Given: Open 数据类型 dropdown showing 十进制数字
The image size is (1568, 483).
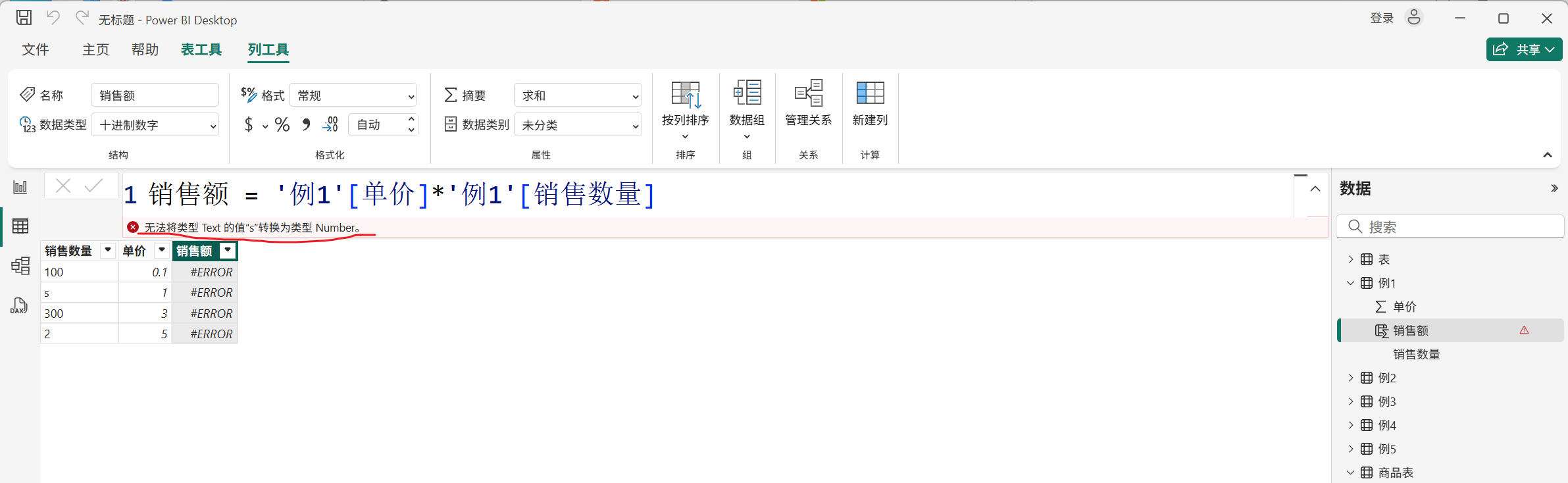Looking at the screenshot, I should tap(155, 125).
